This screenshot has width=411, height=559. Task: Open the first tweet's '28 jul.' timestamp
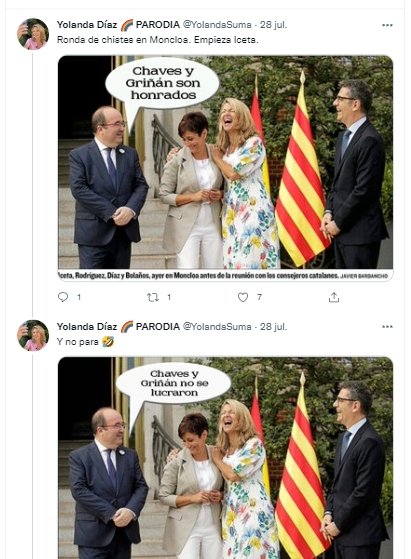273,25
